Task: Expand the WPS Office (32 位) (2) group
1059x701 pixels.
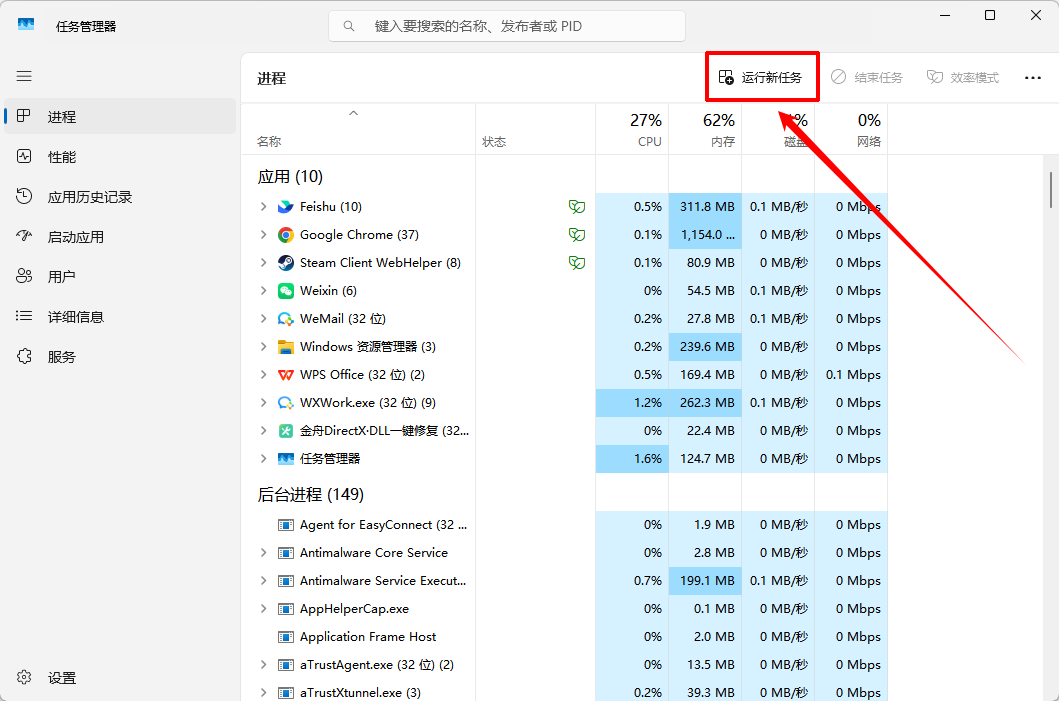Action: 263,375
